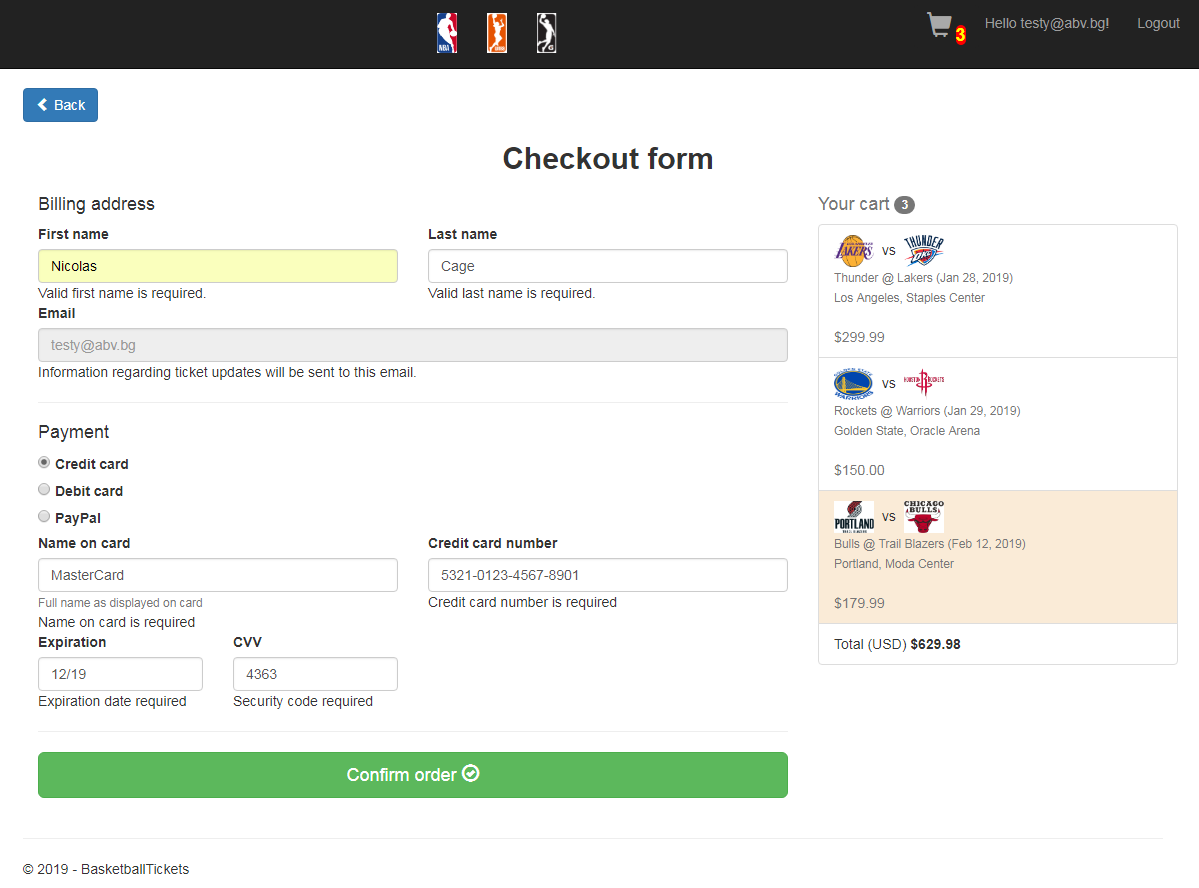Screen dimensions: 1199x888
Task: Open the Hello testy@abv.bg! account link
Action: pyautogui.click(x=1047, y=24)
